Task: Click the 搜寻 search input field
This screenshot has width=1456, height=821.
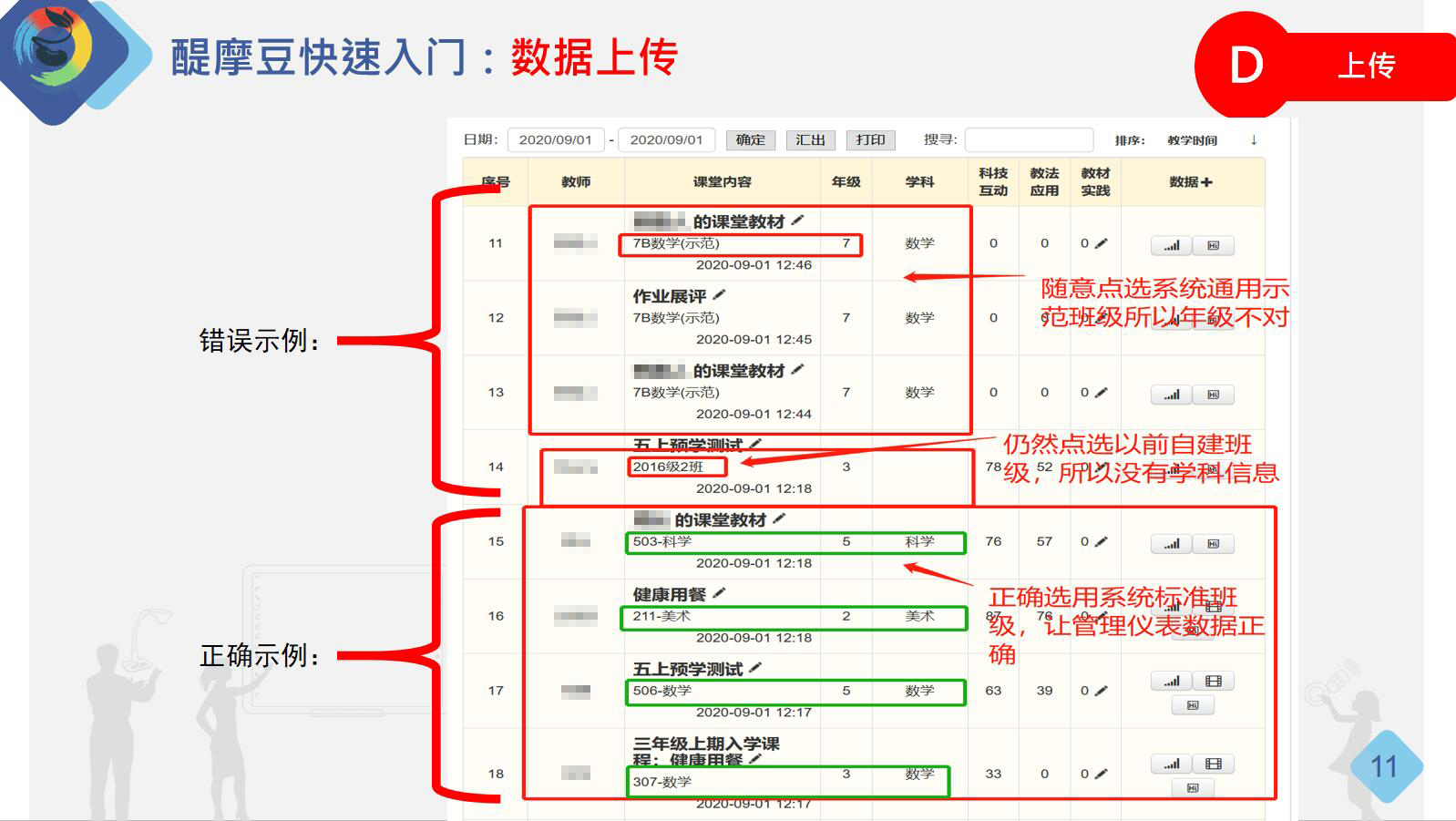Action: tap(1028, 140)
